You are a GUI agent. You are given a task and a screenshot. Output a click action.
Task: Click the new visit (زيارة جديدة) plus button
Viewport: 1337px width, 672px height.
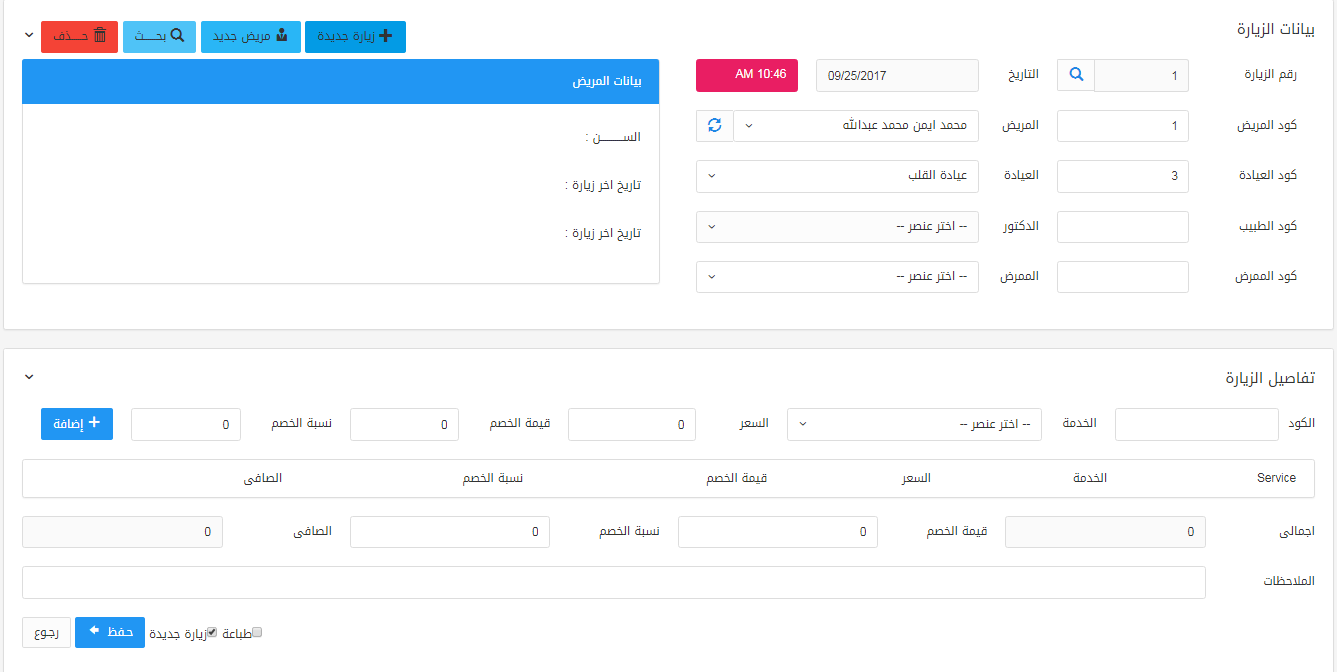pyautogui.click(x=355, y=37)
